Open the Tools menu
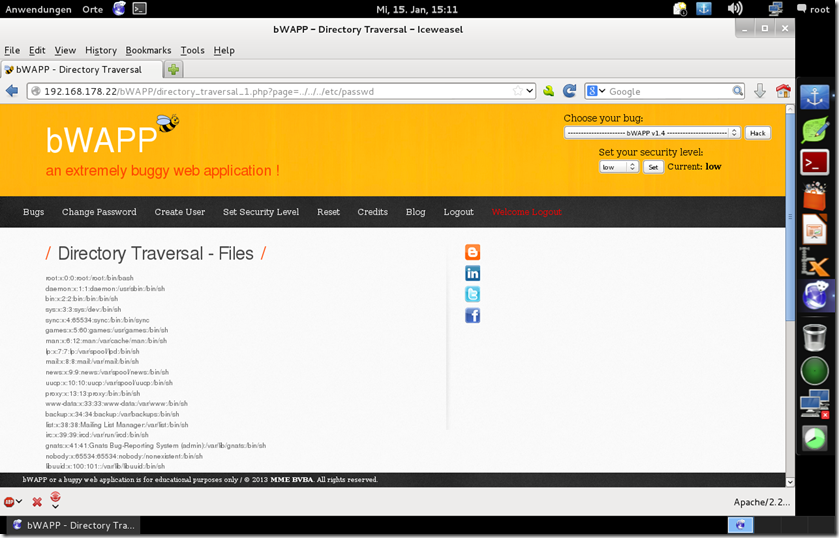 [x=192, y=50]
